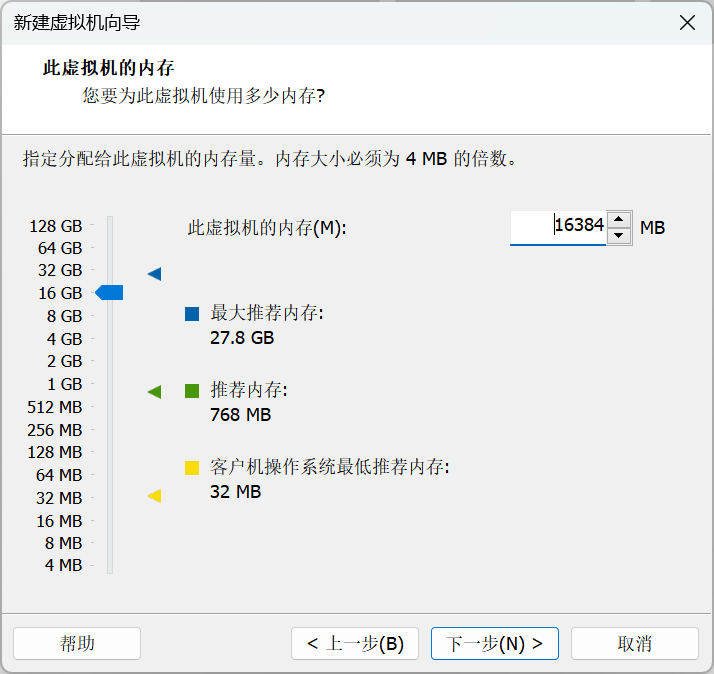Image resolution: width=714 pixels, height=674 pixels.
Task: Click the 16 GB scale label
Action: [x=60, y=293]
